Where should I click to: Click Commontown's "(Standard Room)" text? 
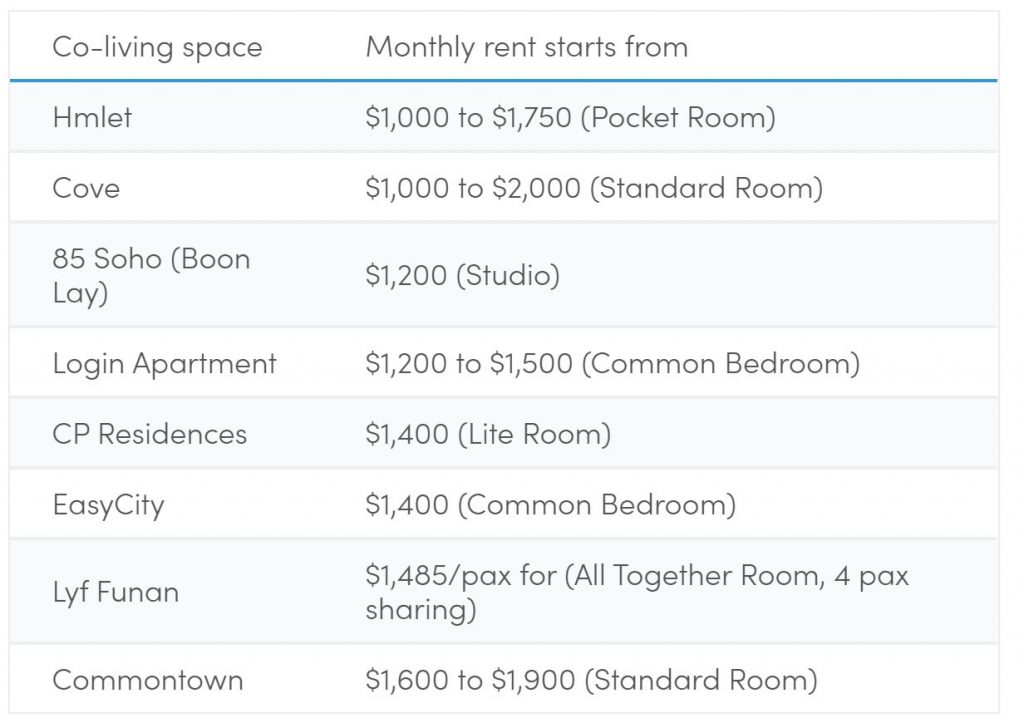[x=700, y=681]
